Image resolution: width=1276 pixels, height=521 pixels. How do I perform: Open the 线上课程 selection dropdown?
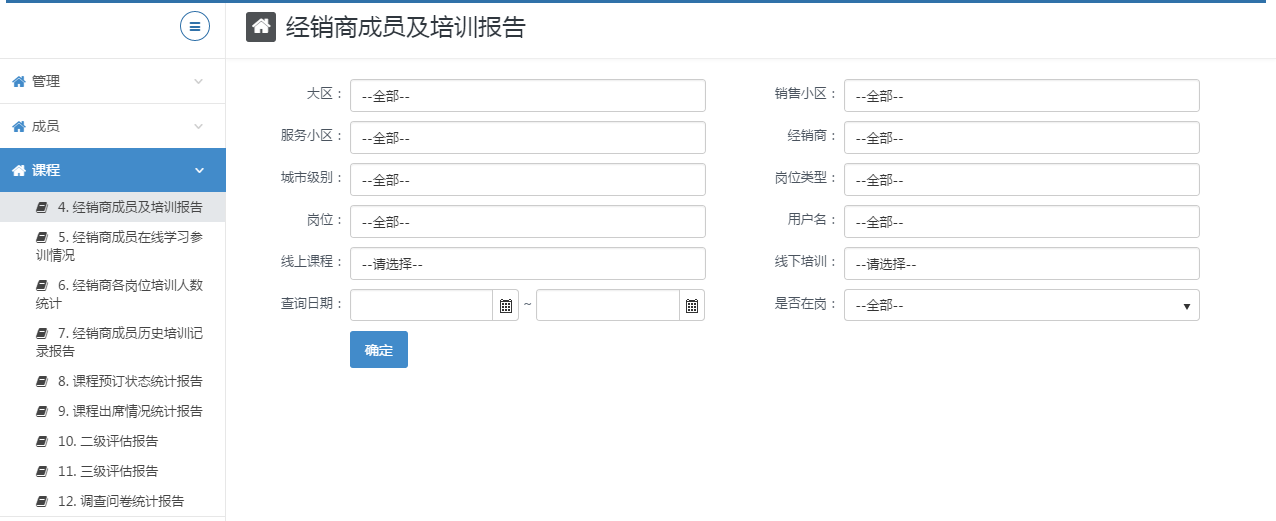(x=527, y=264)
